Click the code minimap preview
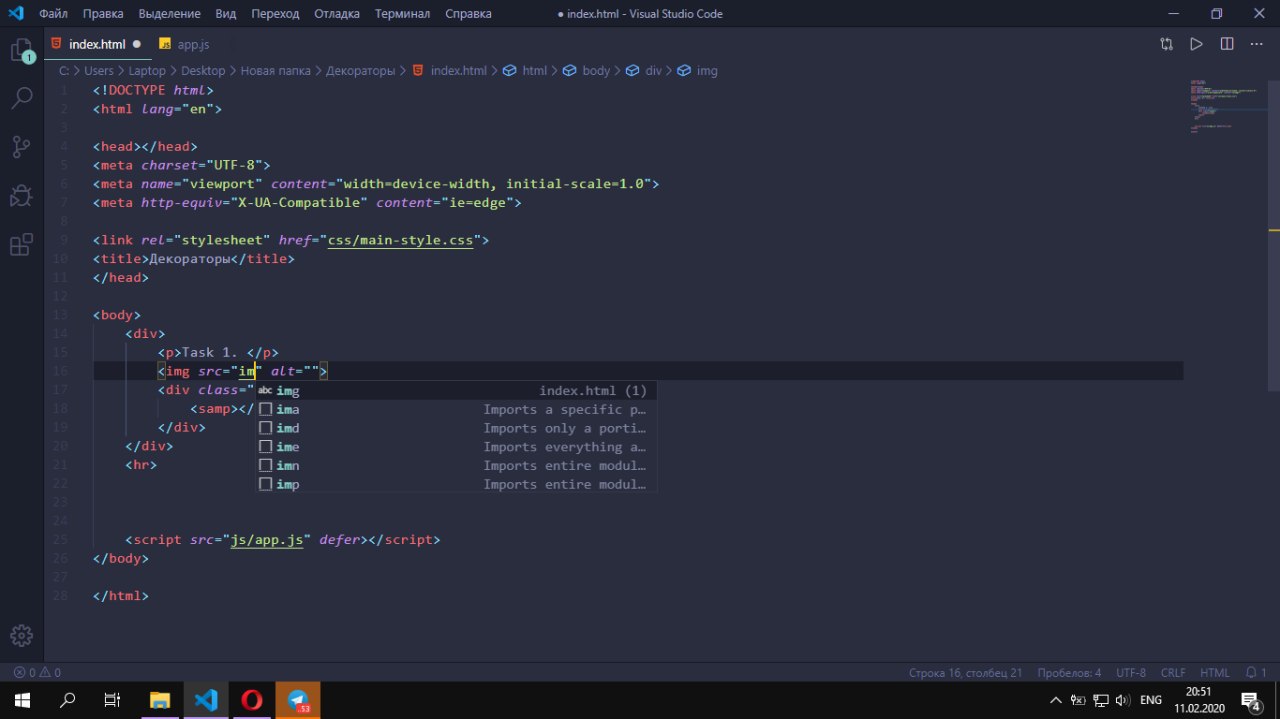 click(x=1222, y=106)
